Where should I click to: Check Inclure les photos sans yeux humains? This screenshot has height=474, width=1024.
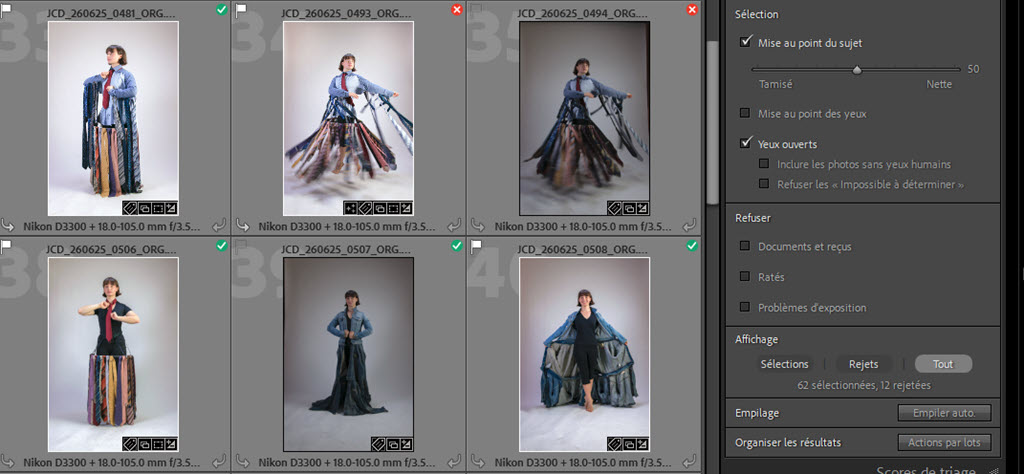coord(763,165)
